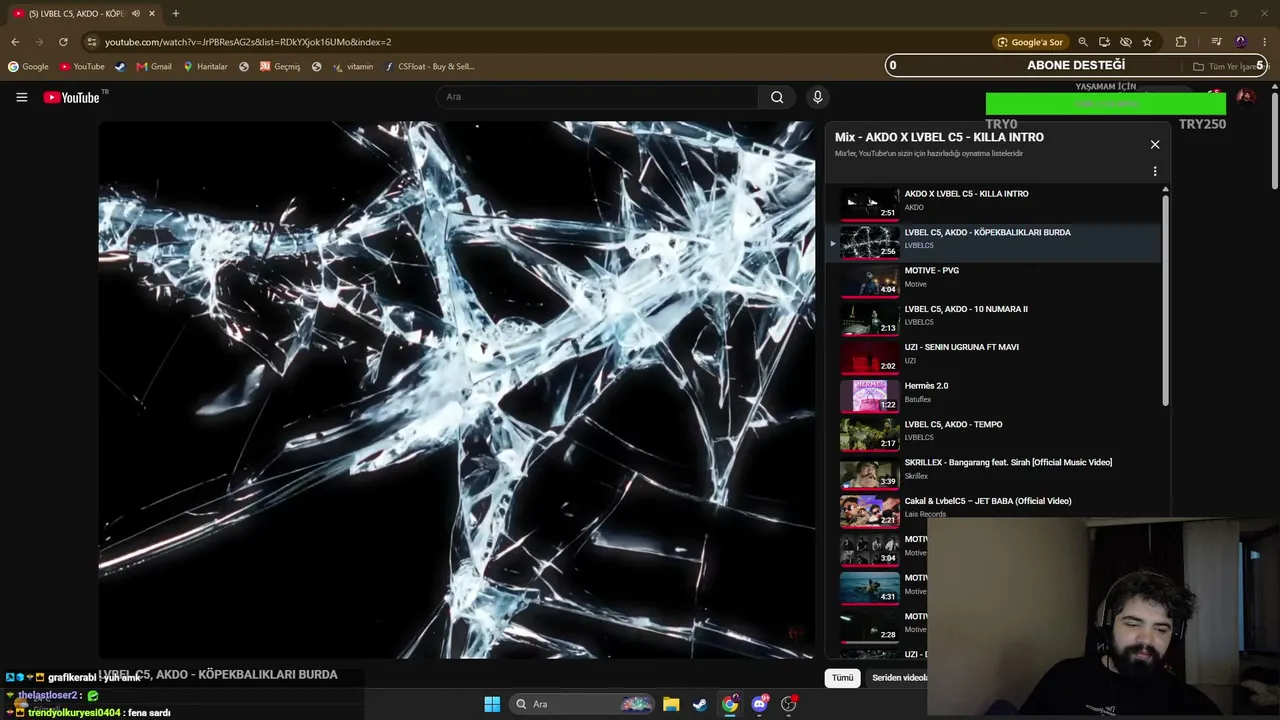The image size is (1280, 720).
Task: Open the site information icon in the address bar
Action: click(92, 42)
